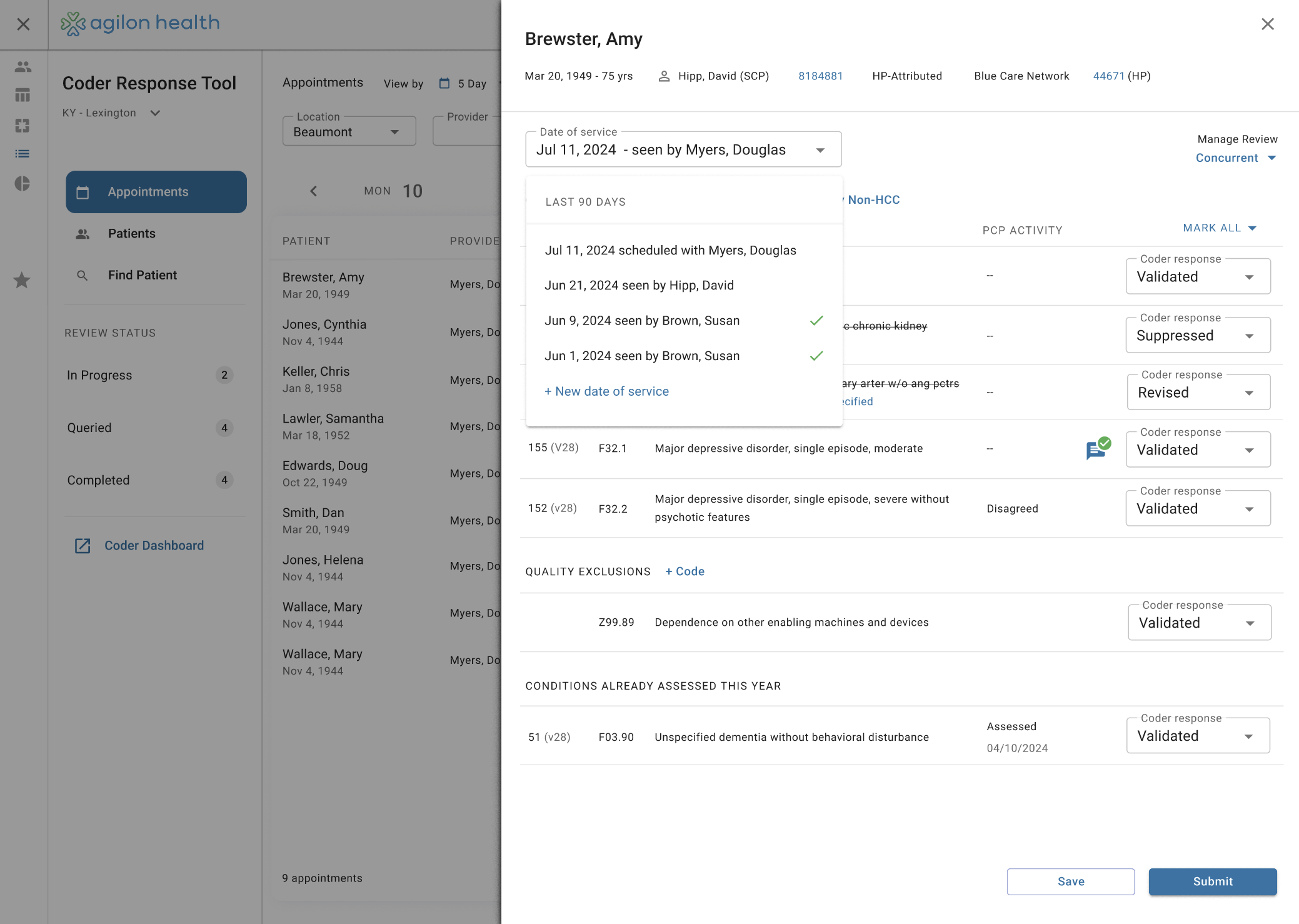
Task: Open the Location dropdown showing Beaumont
Action: pyautogui.click(x=349, y=131)
